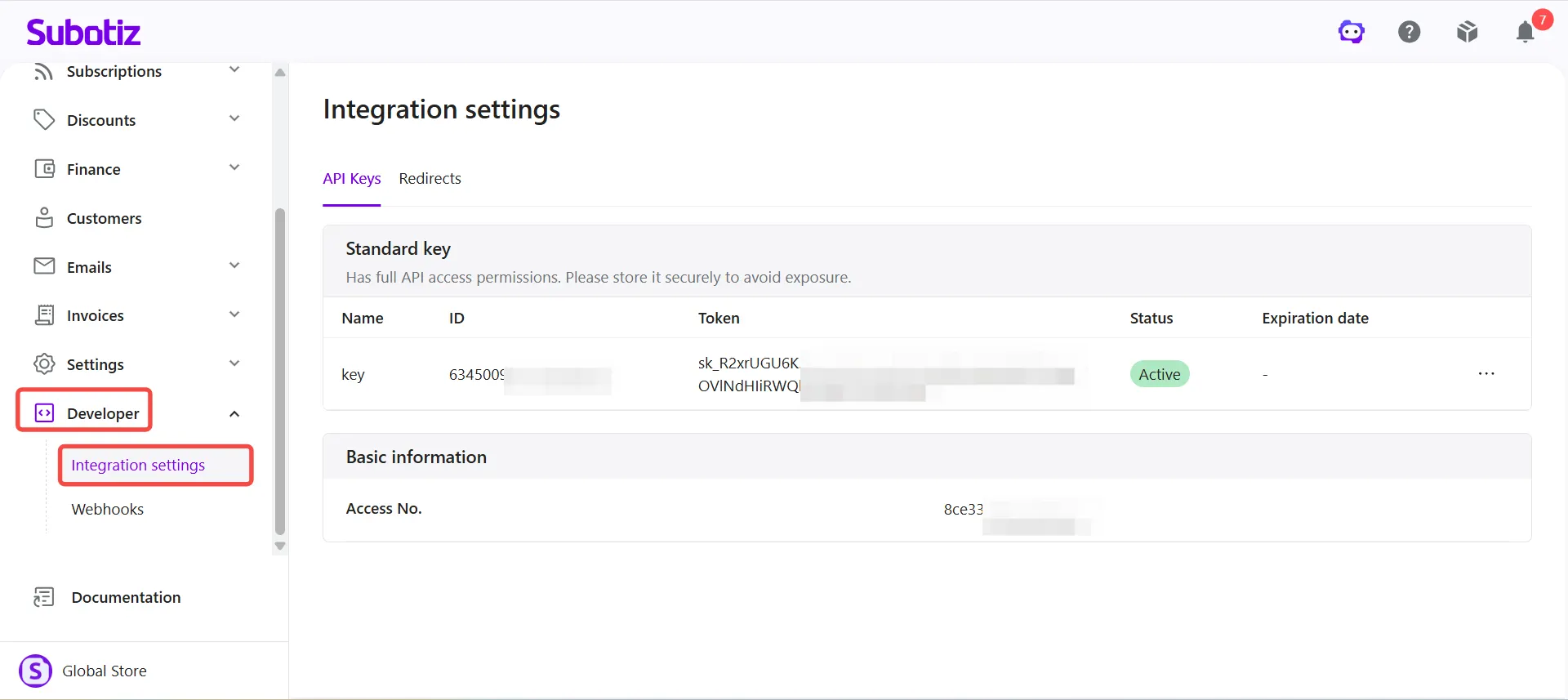Open Integration settings in sidebar

[138, 466]
